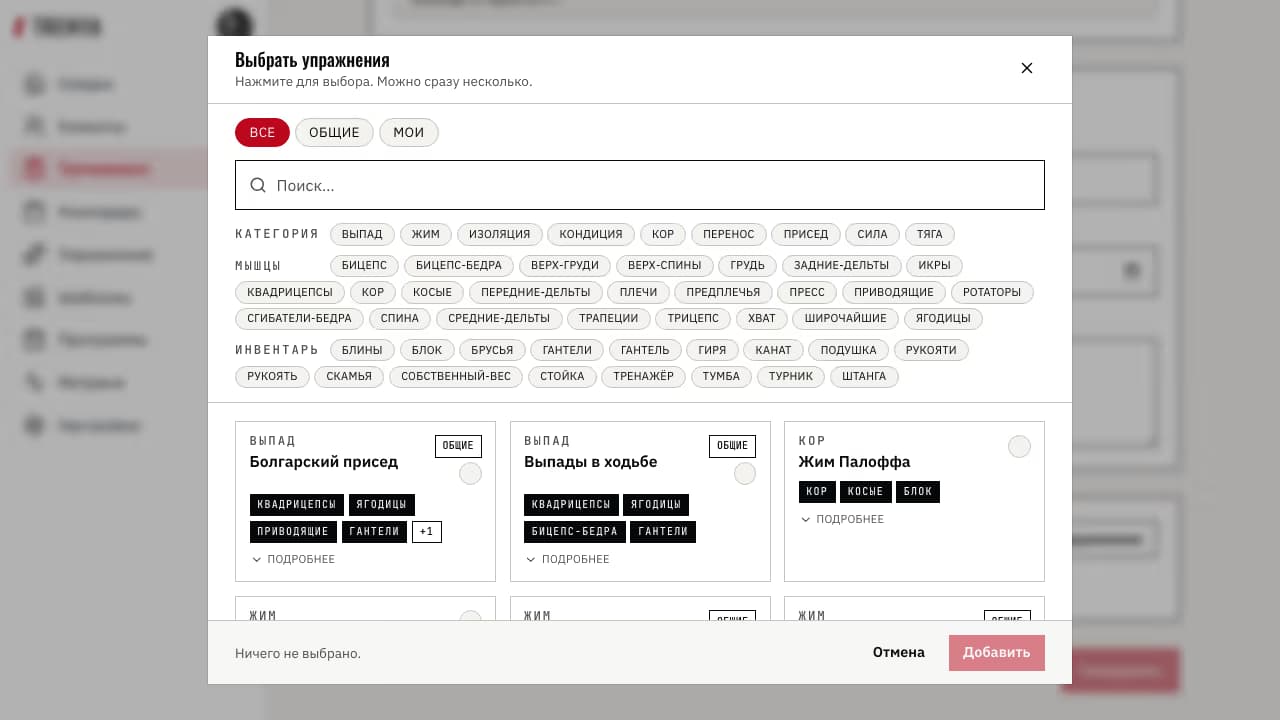Toggle the СИЛА category chip
The width and height of the screenshot is (1280, 720).
[x=873, y=234]
